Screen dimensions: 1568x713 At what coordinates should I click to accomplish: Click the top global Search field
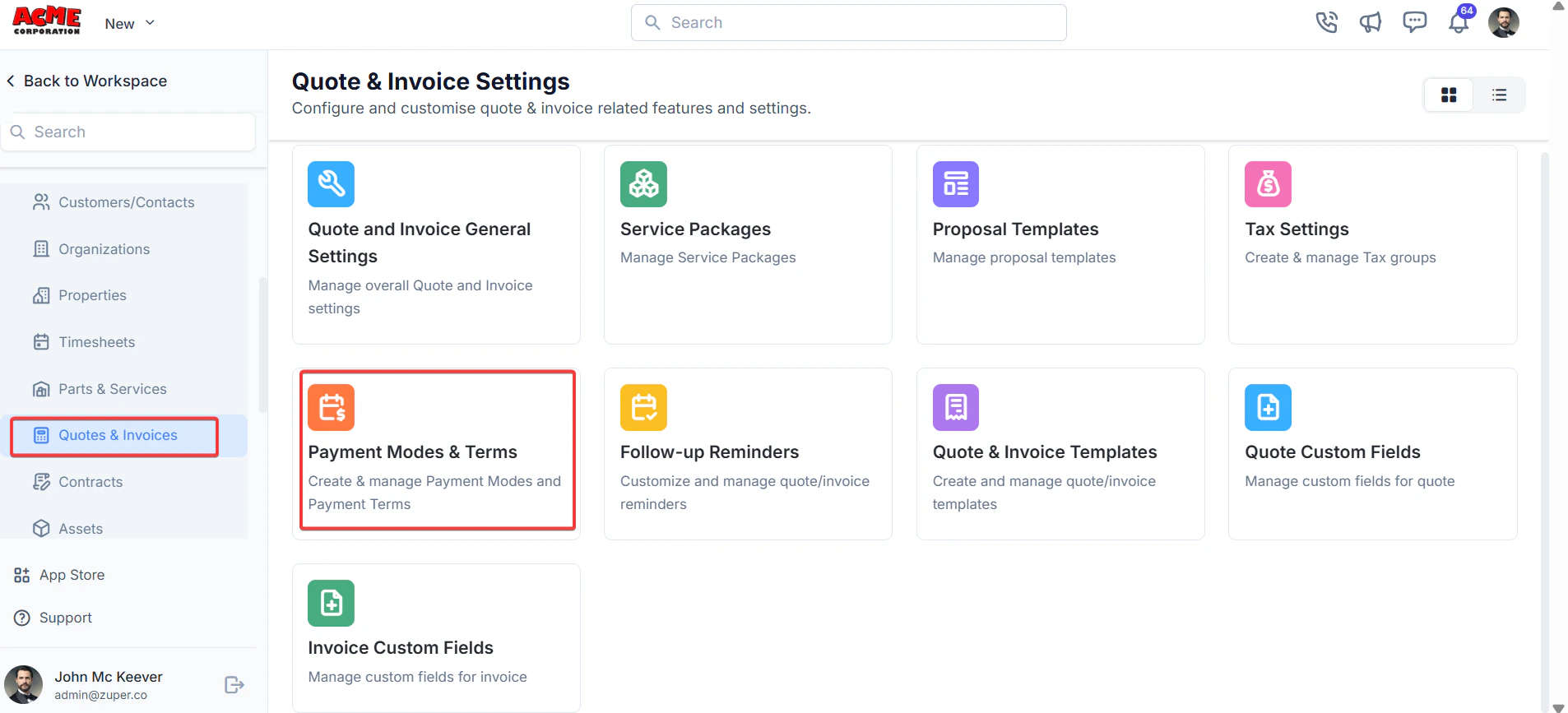pos(848,22)
